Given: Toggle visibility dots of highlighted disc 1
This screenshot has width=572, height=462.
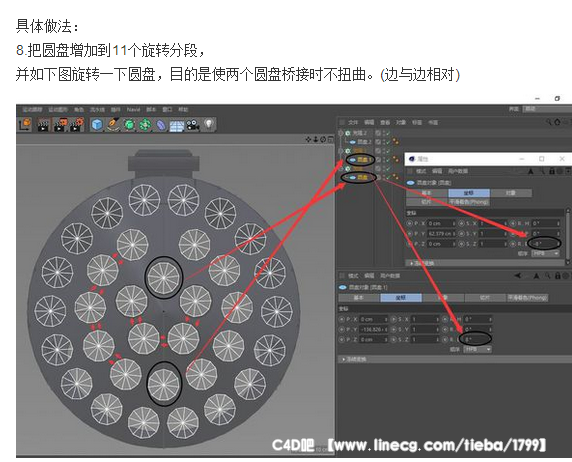Looking at the screenshot, I should tap(384, 159).
